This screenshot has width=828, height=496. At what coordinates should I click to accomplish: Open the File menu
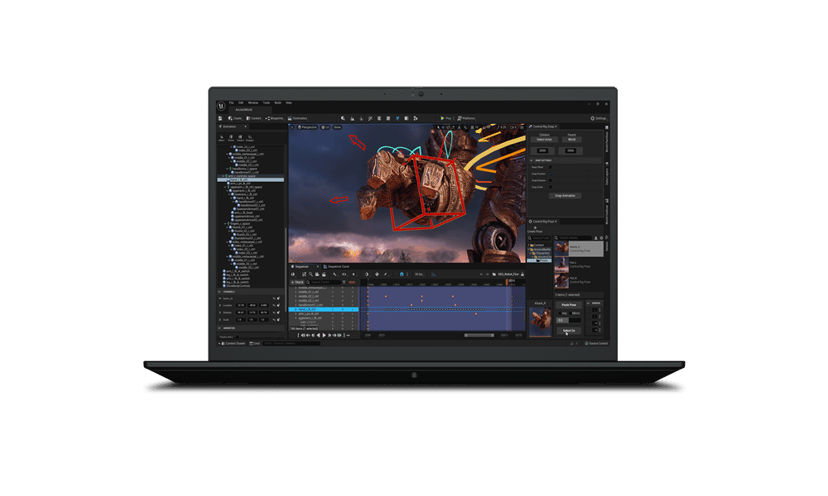[231, 102]
